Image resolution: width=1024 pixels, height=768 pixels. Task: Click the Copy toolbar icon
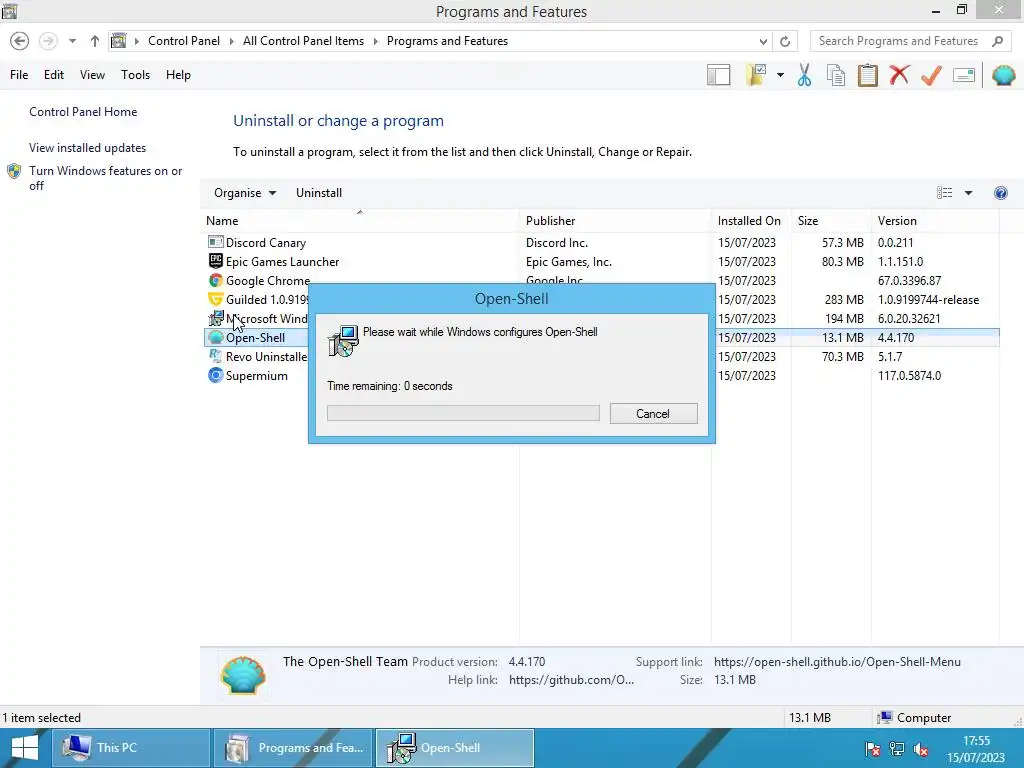(836, 75)
